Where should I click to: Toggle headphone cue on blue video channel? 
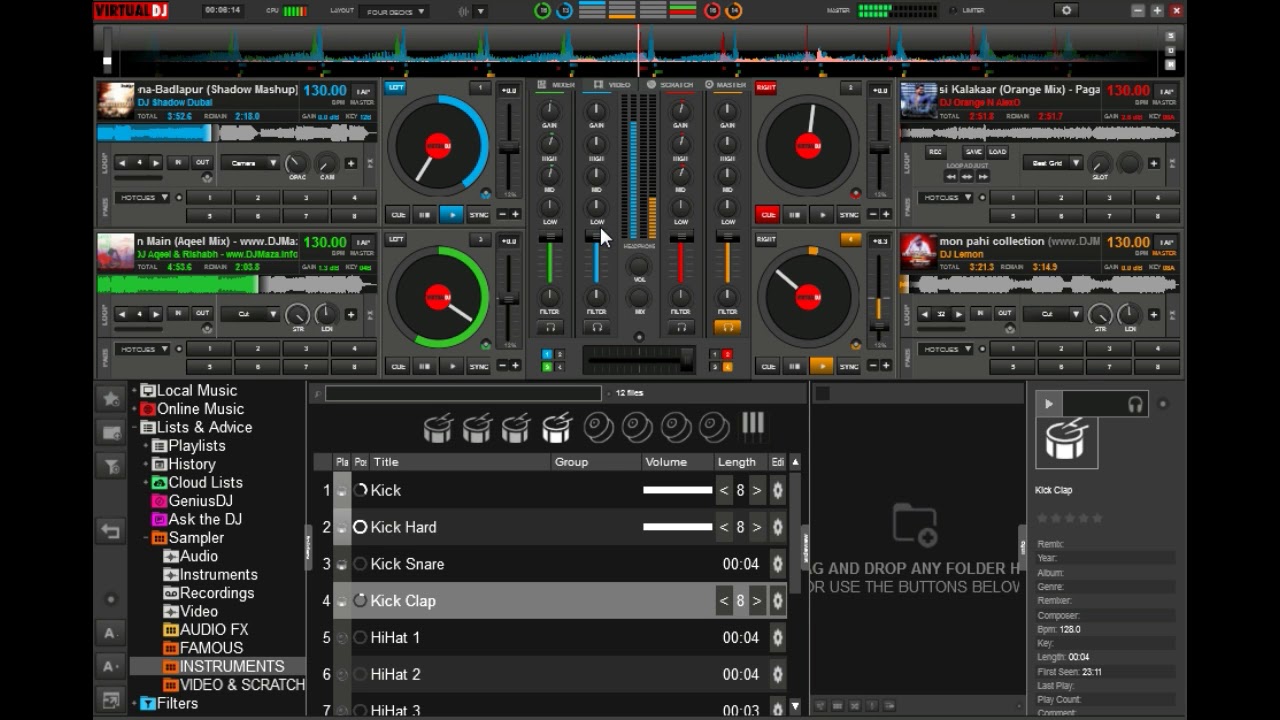pyautogui.click(x=596, y=327)
